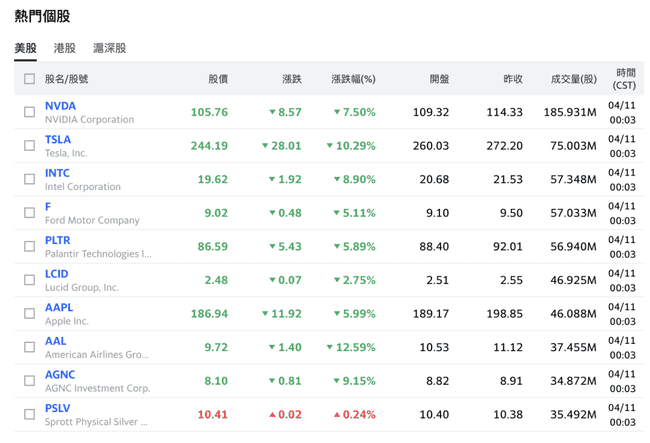Open the NVDA stock link
The height and width of the screenshot is (443, 650).
[x=61, y=106]
